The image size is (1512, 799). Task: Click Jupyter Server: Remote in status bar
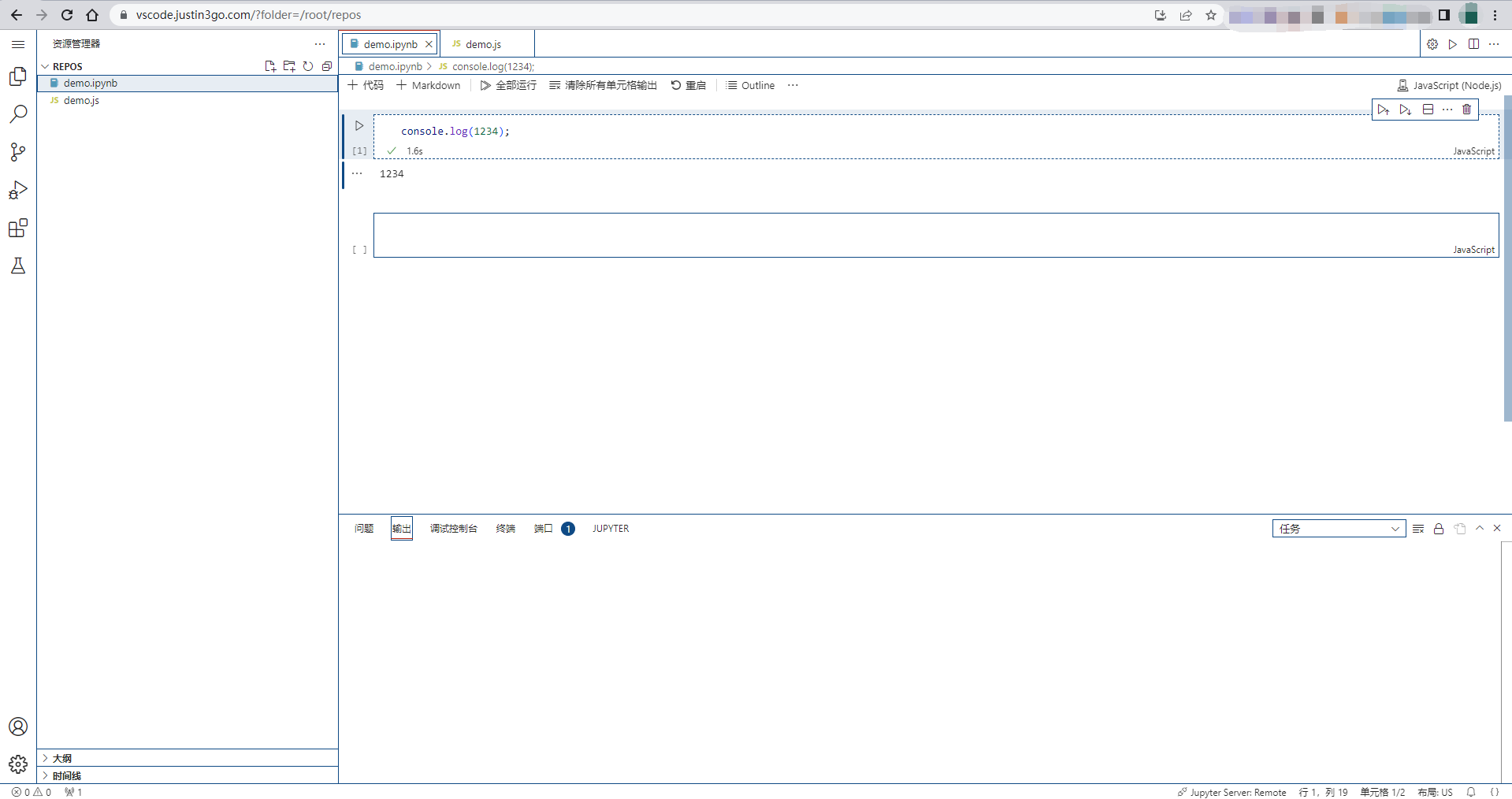[x=1232, y=792]
